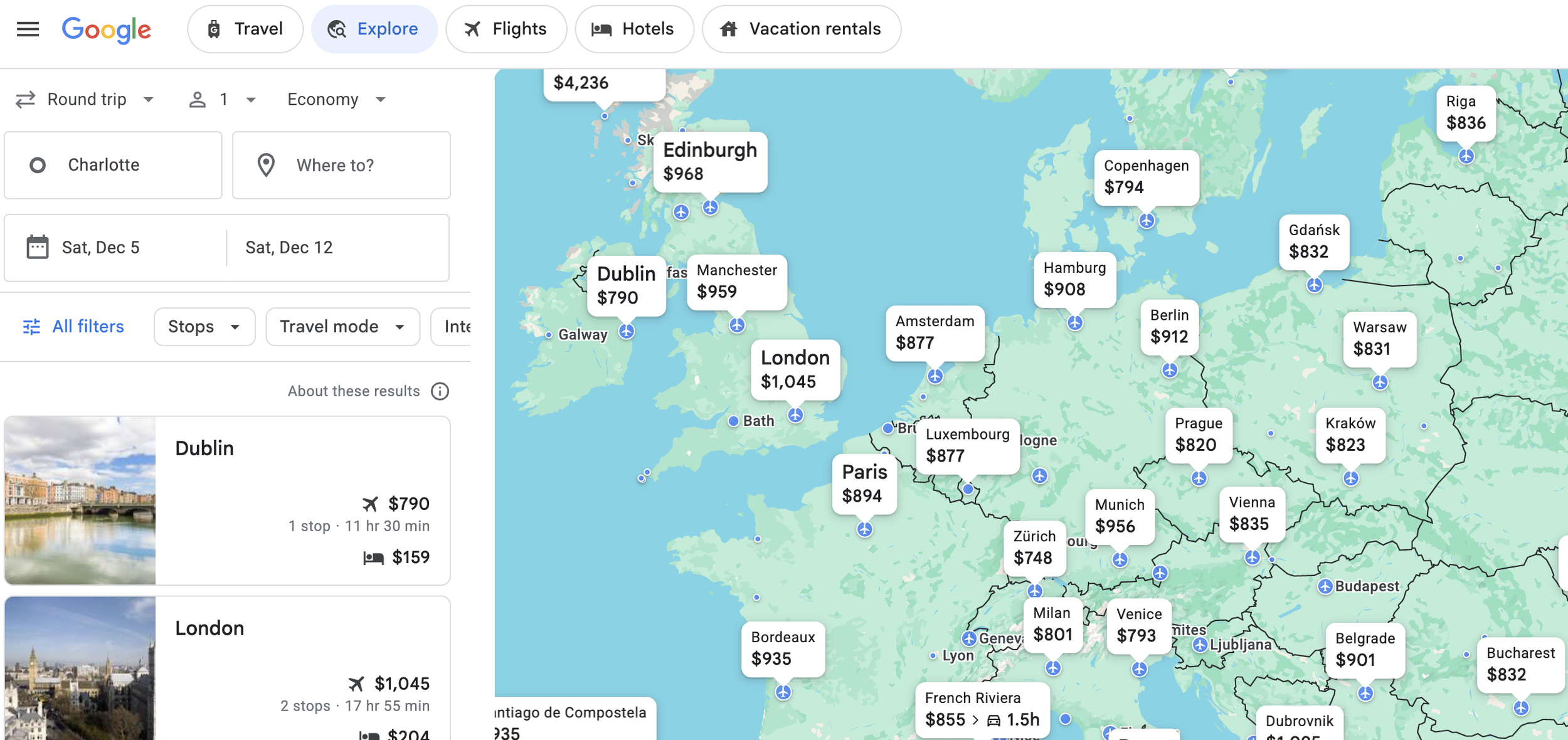The image size is (1568, 740).
Task: Click the airport marker below Copenhagen label
Action: coord(1147,220)
